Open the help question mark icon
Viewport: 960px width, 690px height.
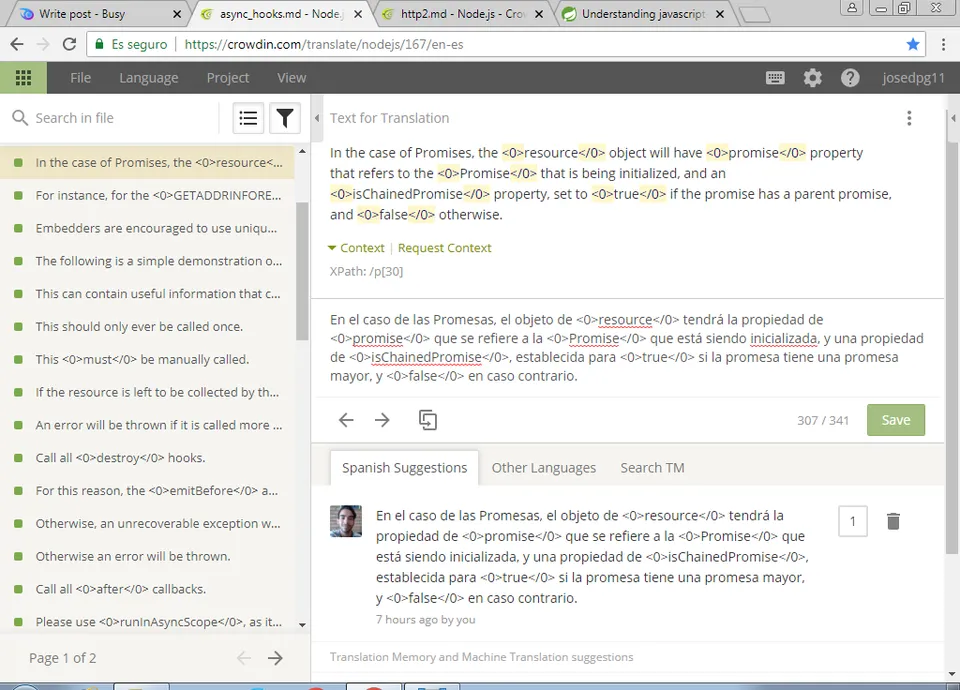point(850,78)
